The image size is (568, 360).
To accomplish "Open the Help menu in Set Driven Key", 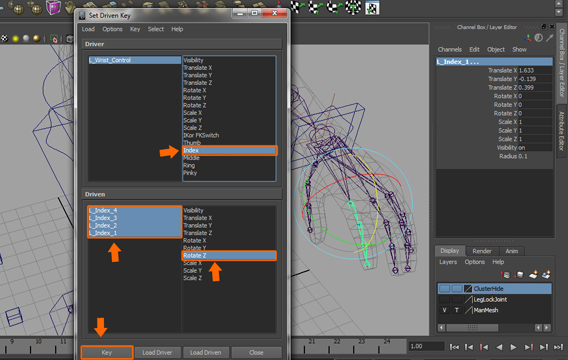I will [x=177, y=29].
